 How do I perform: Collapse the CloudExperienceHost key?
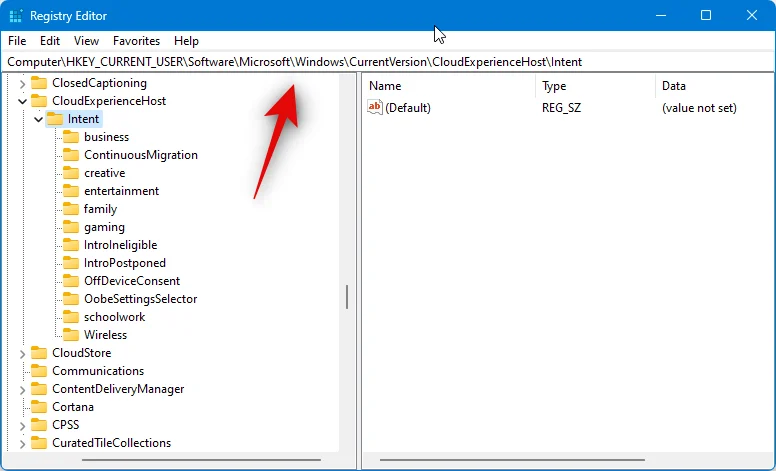pyautogui.click(x=22, y=101)
